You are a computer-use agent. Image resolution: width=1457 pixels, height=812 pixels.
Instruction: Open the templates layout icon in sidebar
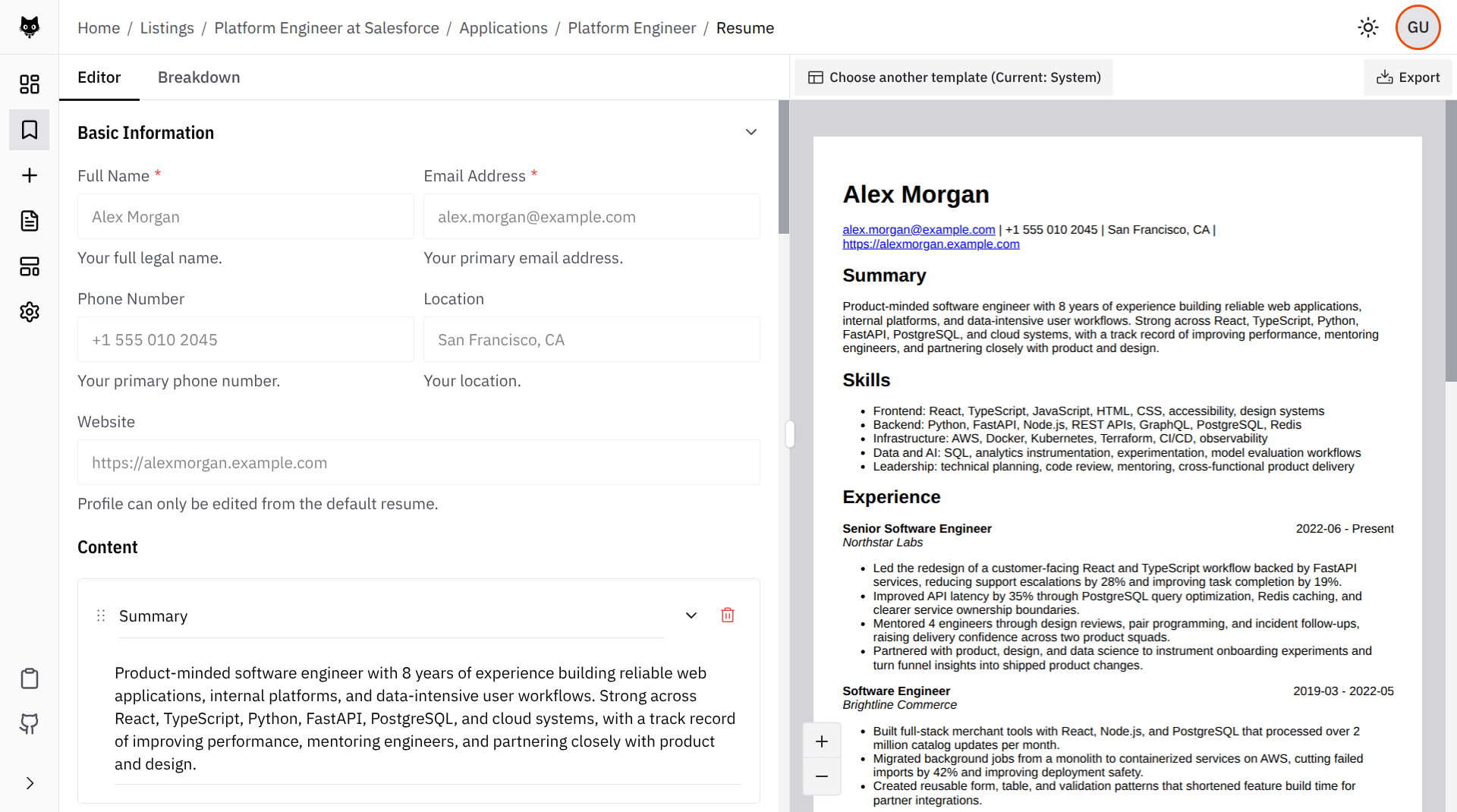(x=29, y=266)
